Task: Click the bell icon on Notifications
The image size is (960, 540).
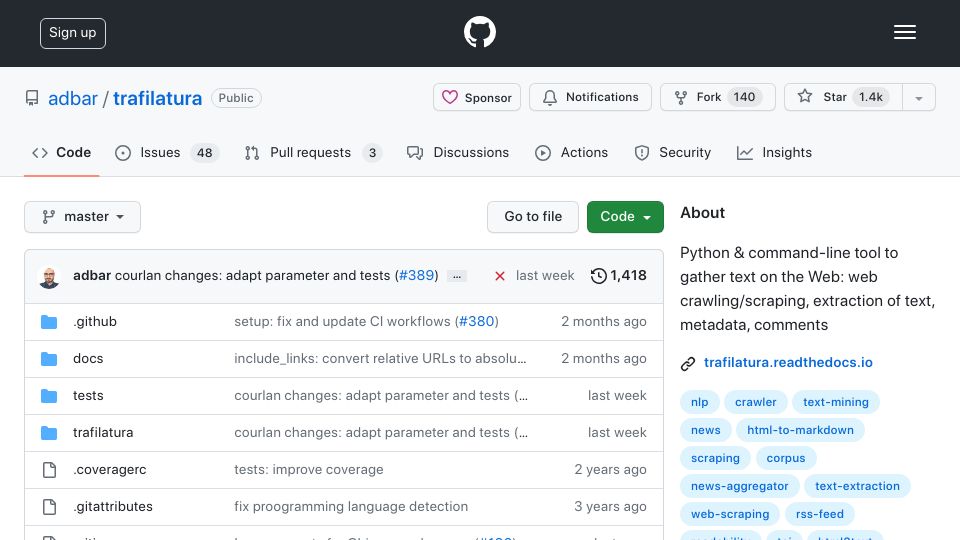Action: click(550, 97)
